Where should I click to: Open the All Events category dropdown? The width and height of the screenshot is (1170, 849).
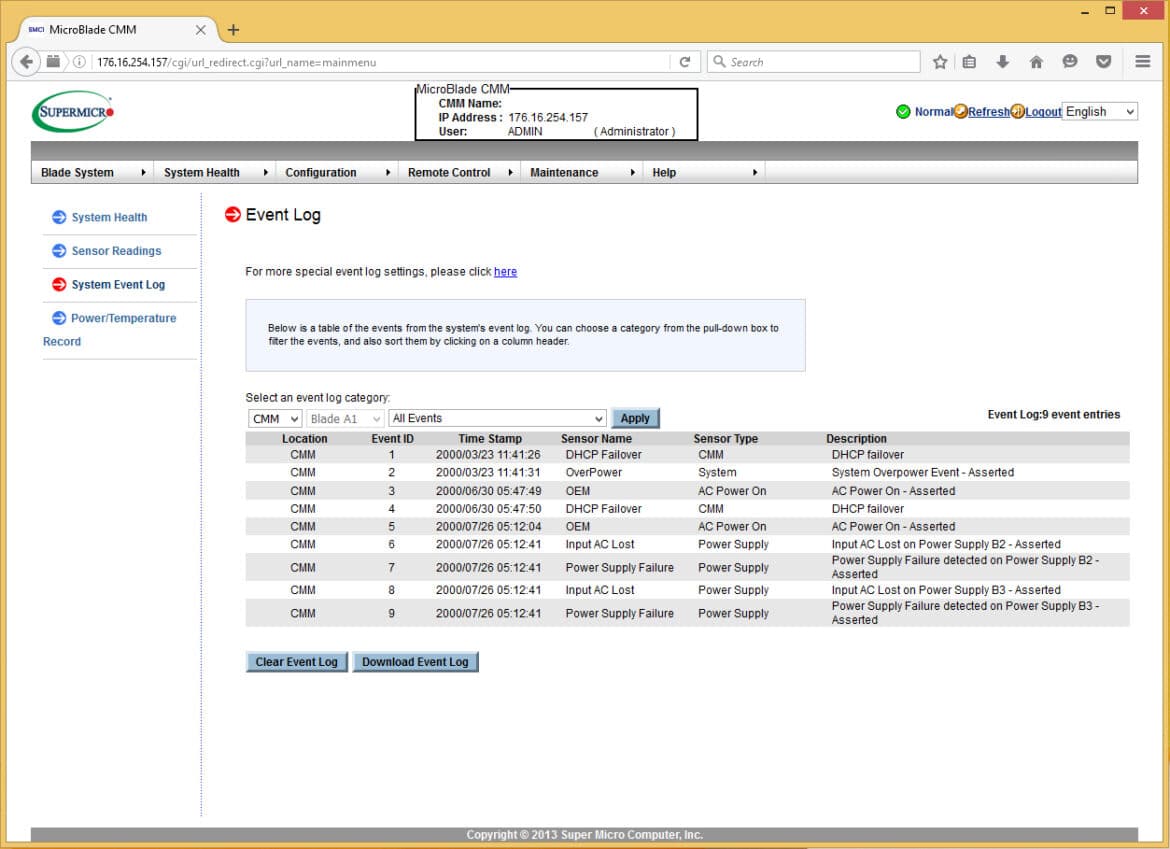(x=497, y=419)
